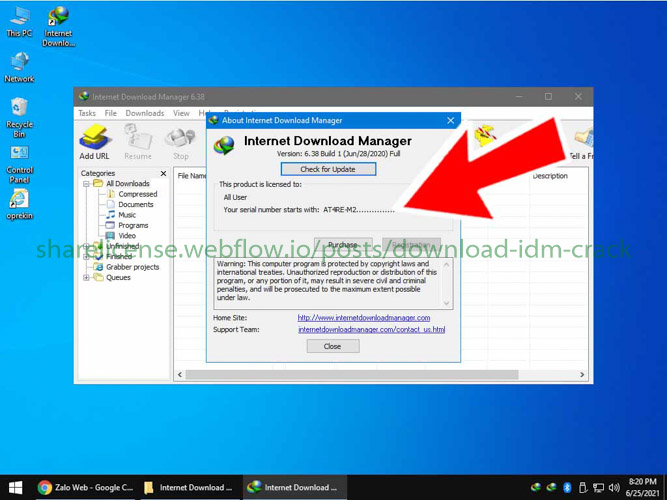Open the oprekin desktop shortcut

click(19, 204)
